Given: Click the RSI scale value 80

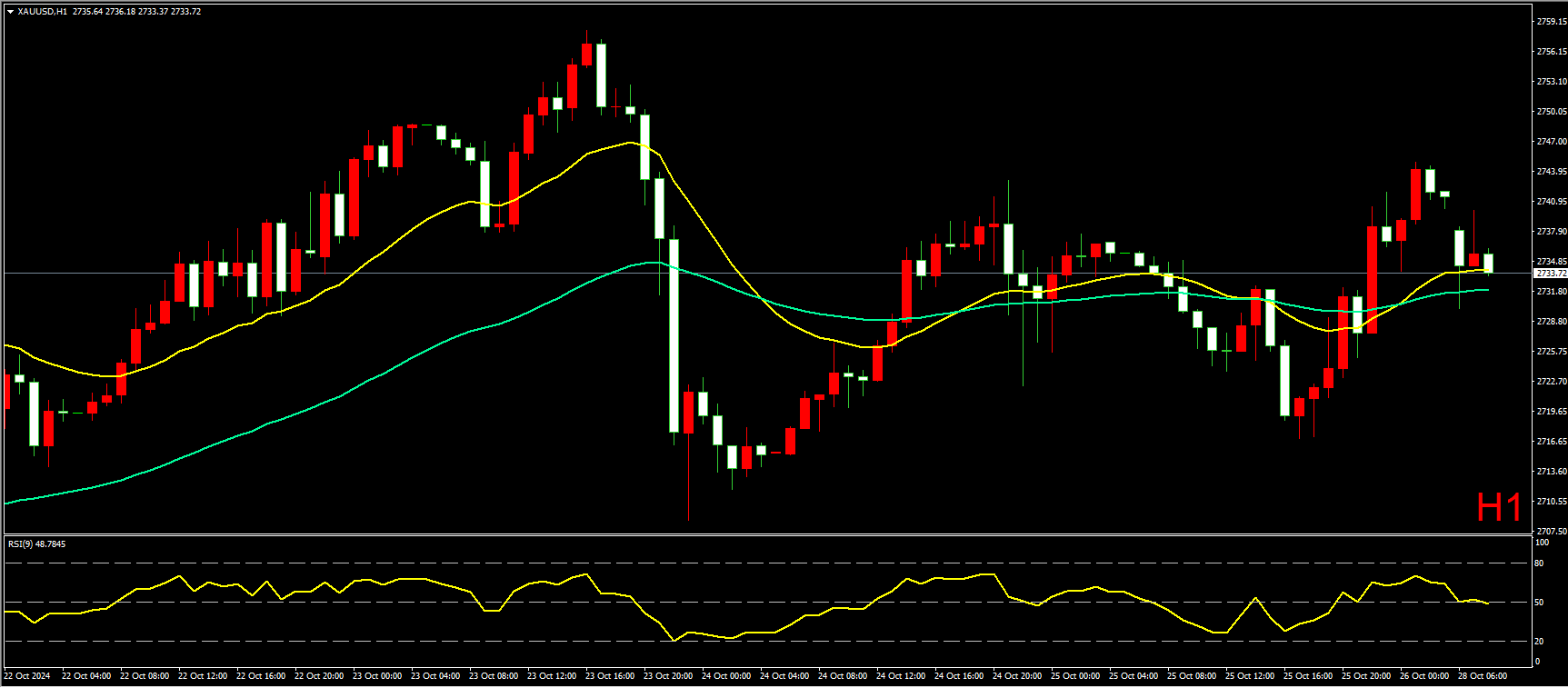Looking at the screenshot, I should pyautogui.click(x=1539, y=563).
